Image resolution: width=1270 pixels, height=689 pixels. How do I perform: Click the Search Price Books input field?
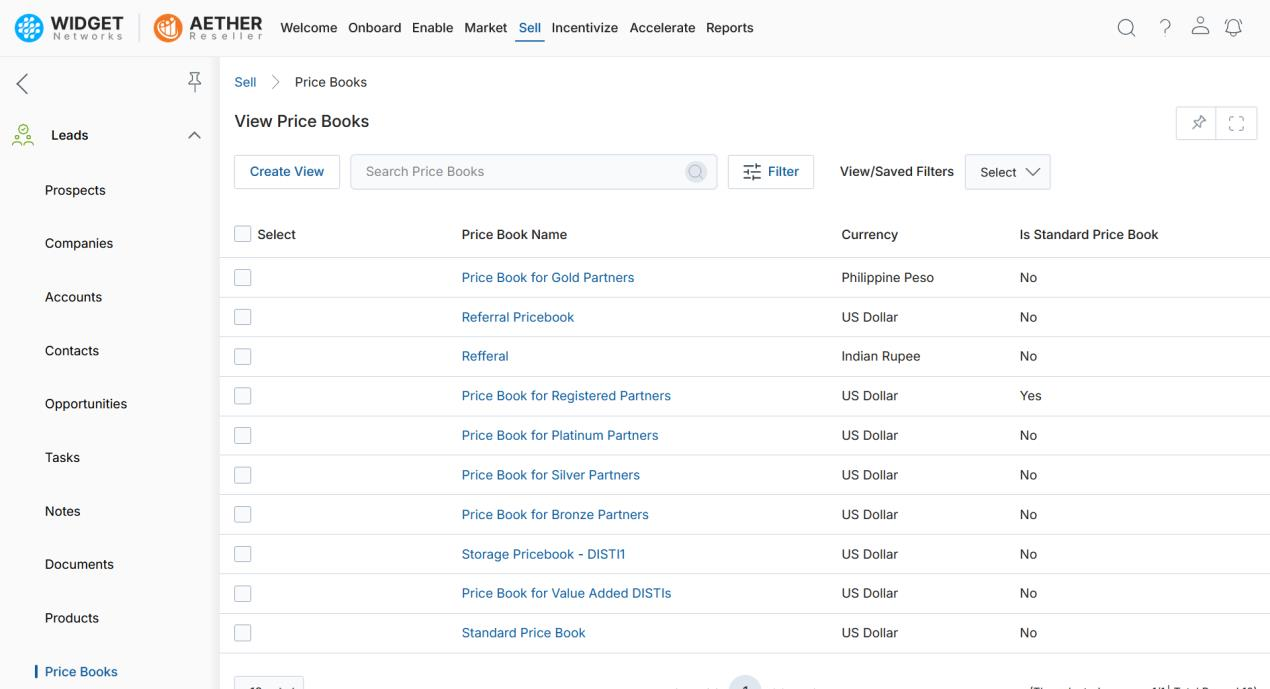[533, 172]
